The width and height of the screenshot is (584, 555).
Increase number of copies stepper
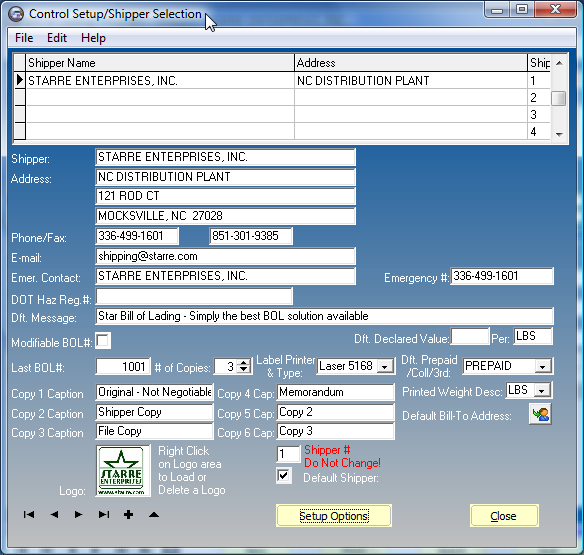coord(244,363)
